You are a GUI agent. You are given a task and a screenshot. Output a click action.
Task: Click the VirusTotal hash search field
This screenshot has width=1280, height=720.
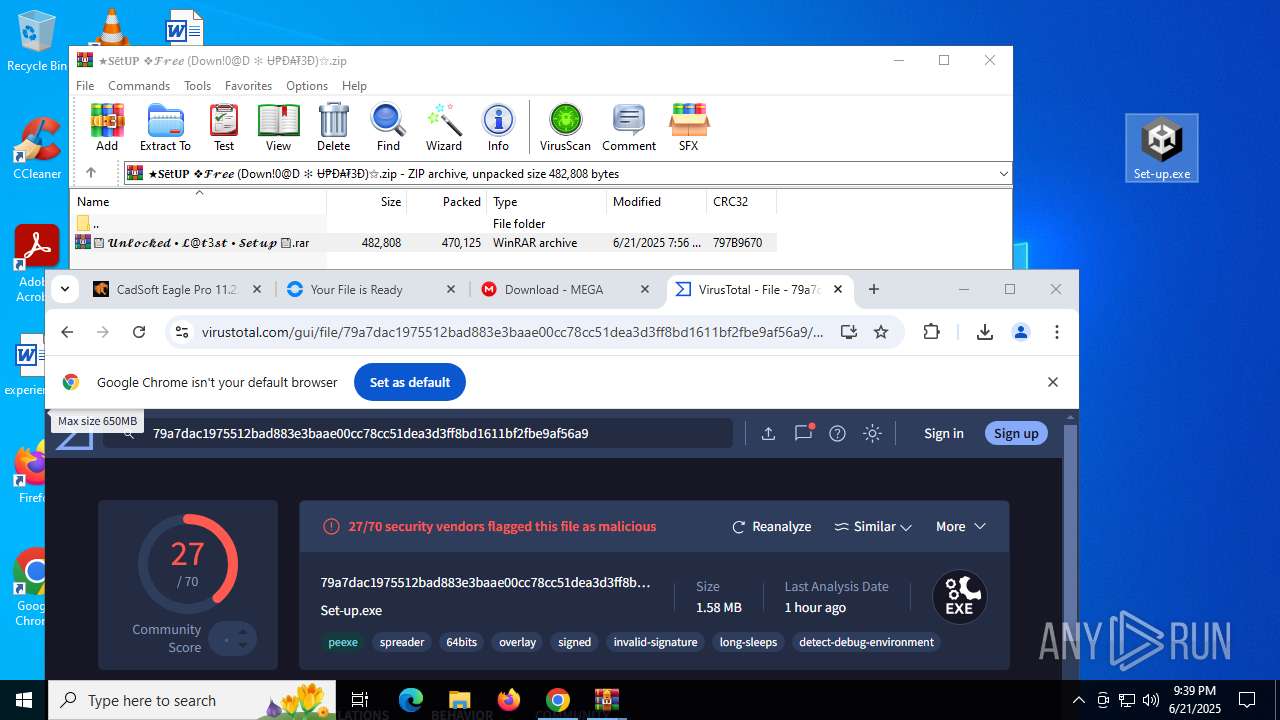pyautogui.click(x=418, y=433)
